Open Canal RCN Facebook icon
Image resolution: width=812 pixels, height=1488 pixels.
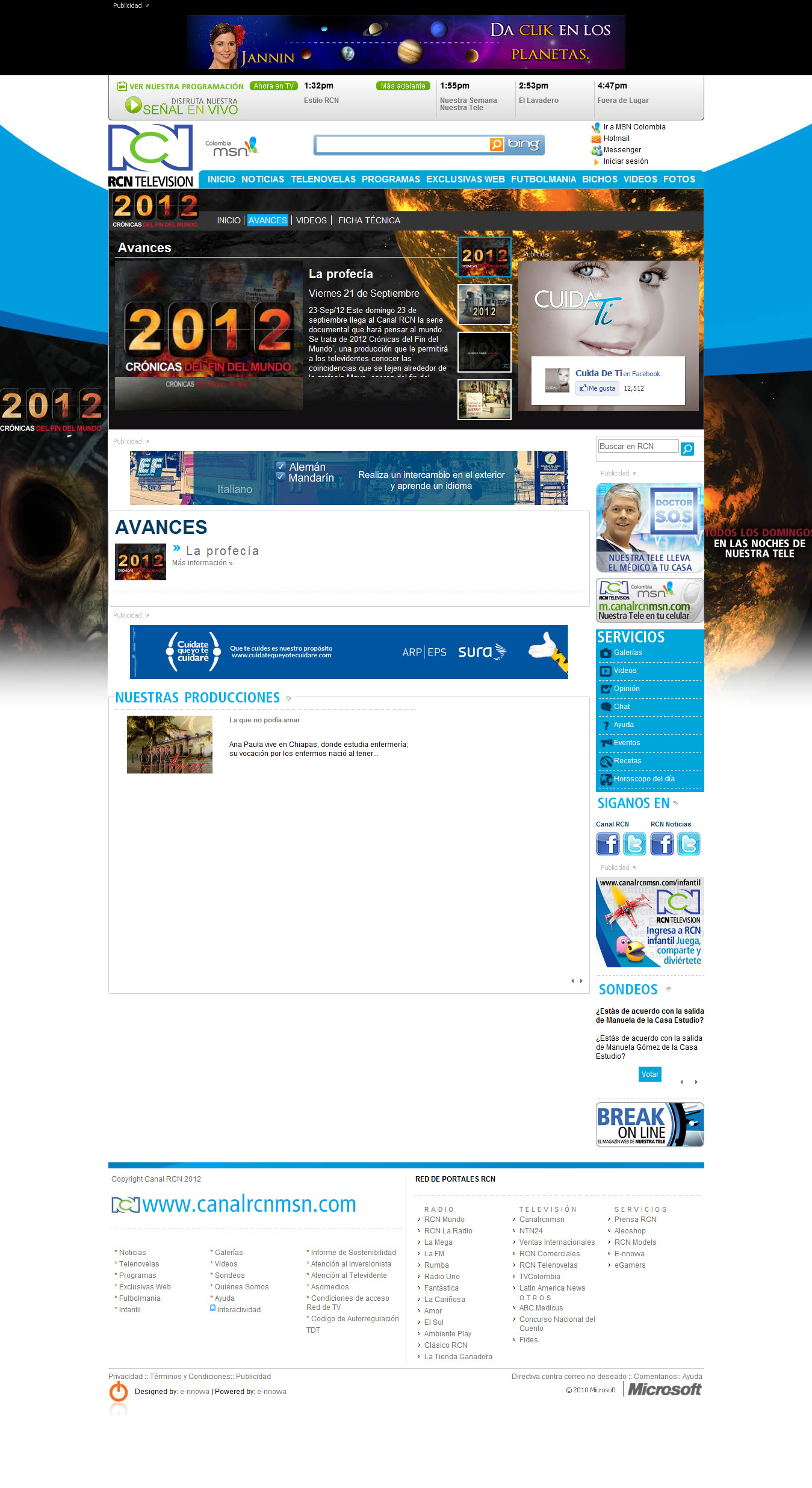coord(608,844)
